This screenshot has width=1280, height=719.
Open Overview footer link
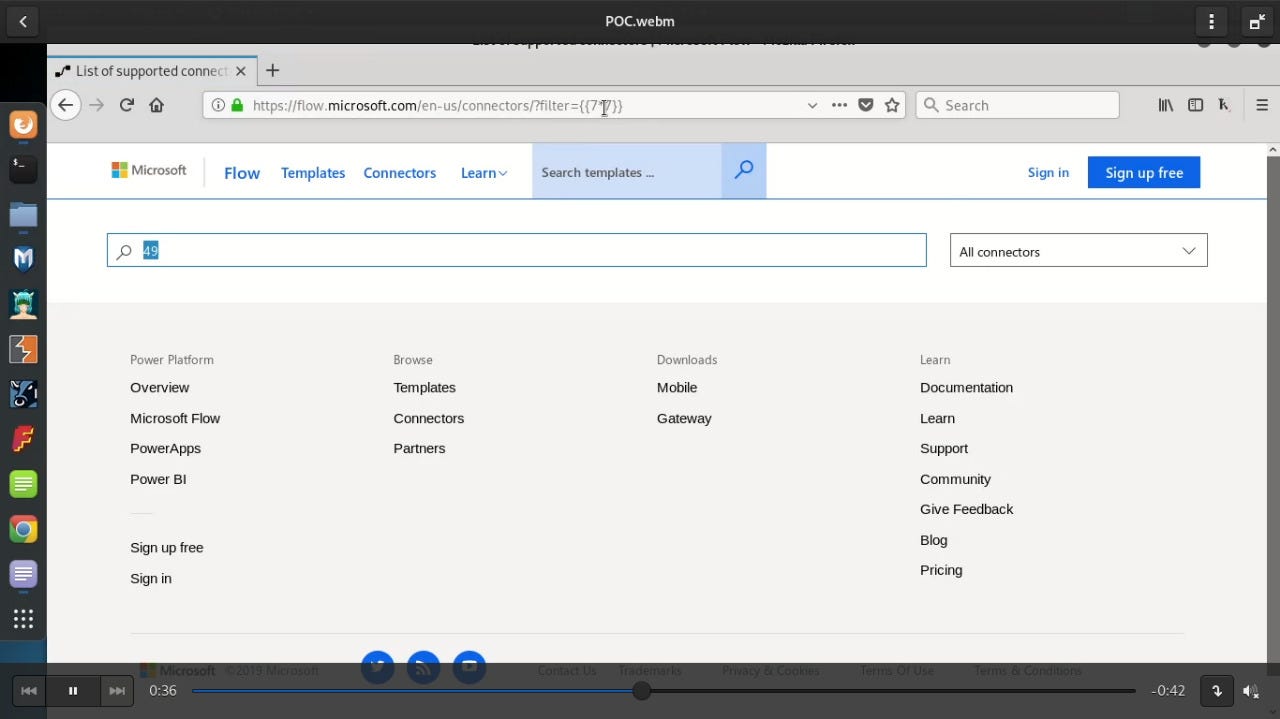pos(159,388)
